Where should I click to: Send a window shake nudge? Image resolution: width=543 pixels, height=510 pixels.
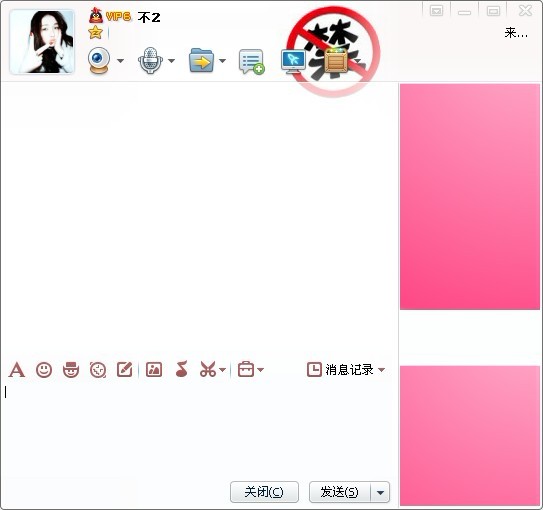pos(98,369)
